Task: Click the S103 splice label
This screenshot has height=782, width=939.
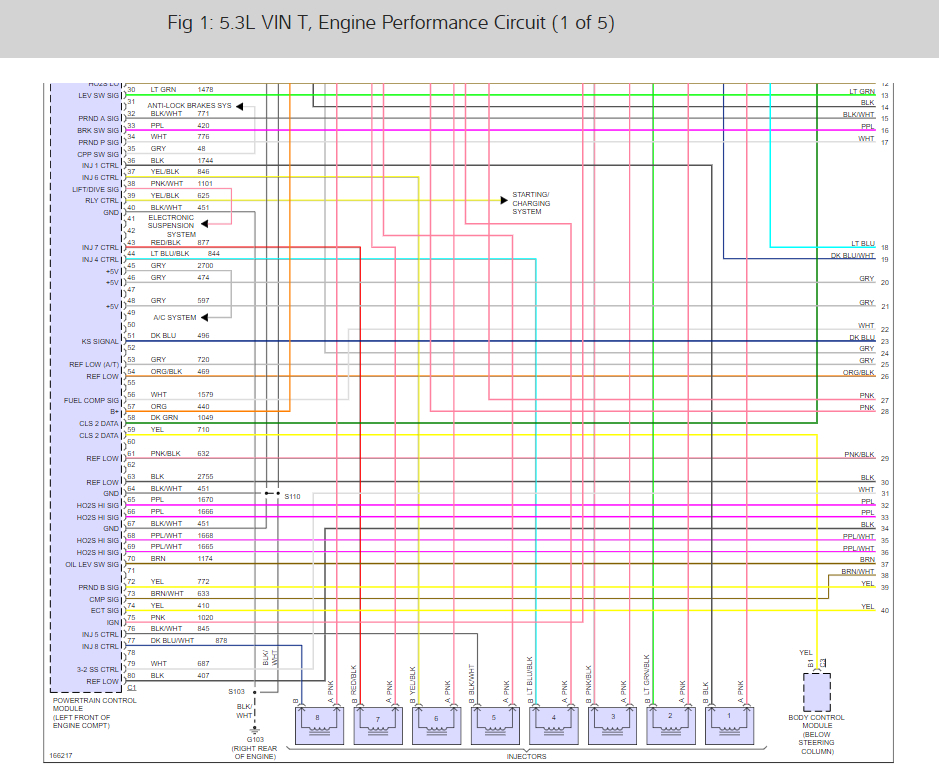Action: (237, 692)
